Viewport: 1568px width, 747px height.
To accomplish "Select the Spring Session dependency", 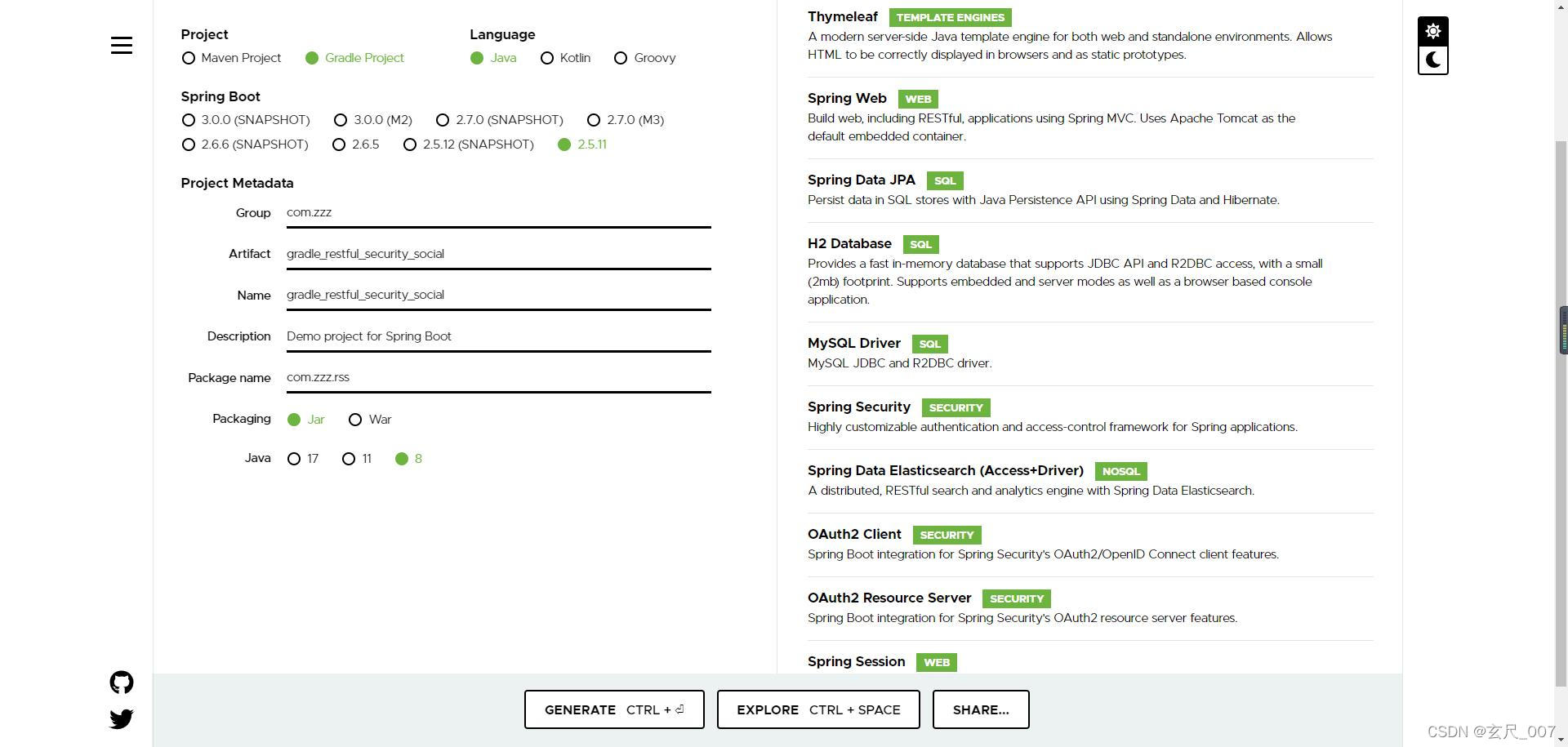I will click(1090, 661).
